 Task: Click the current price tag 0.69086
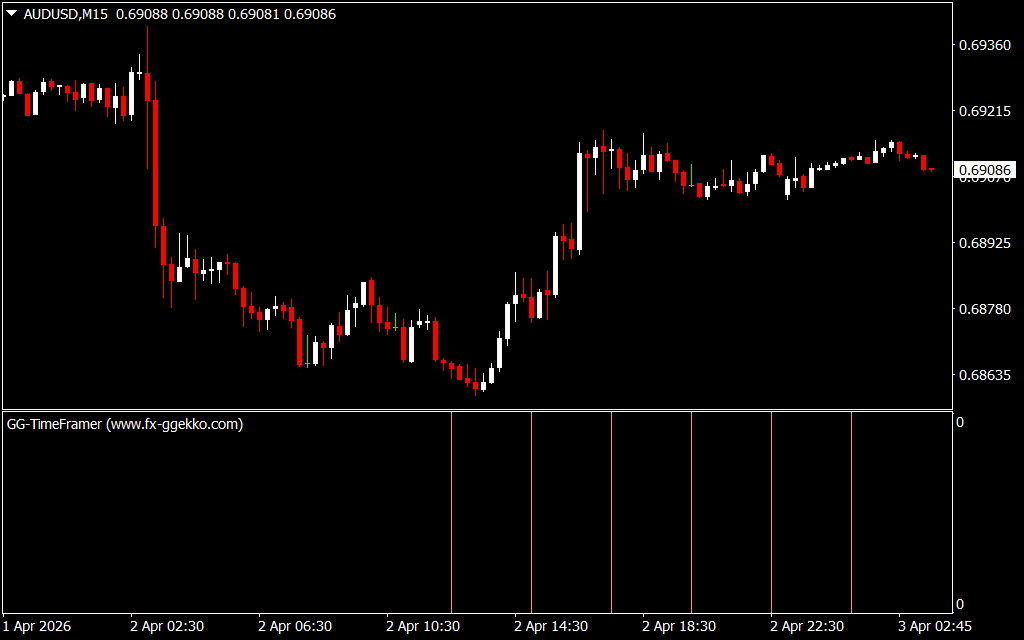[x=985, y=171]
